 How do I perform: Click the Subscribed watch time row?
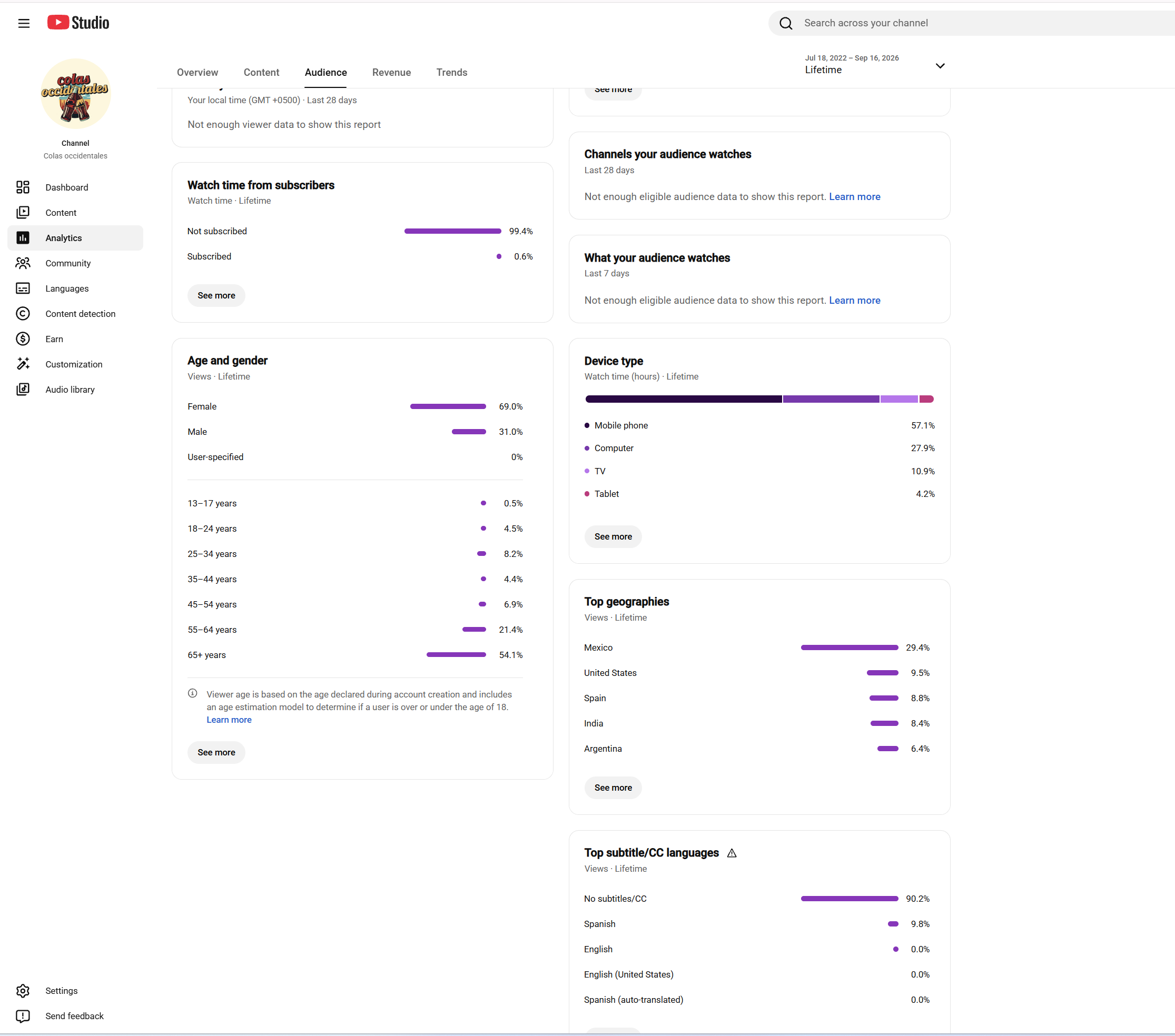pos(360,256)
